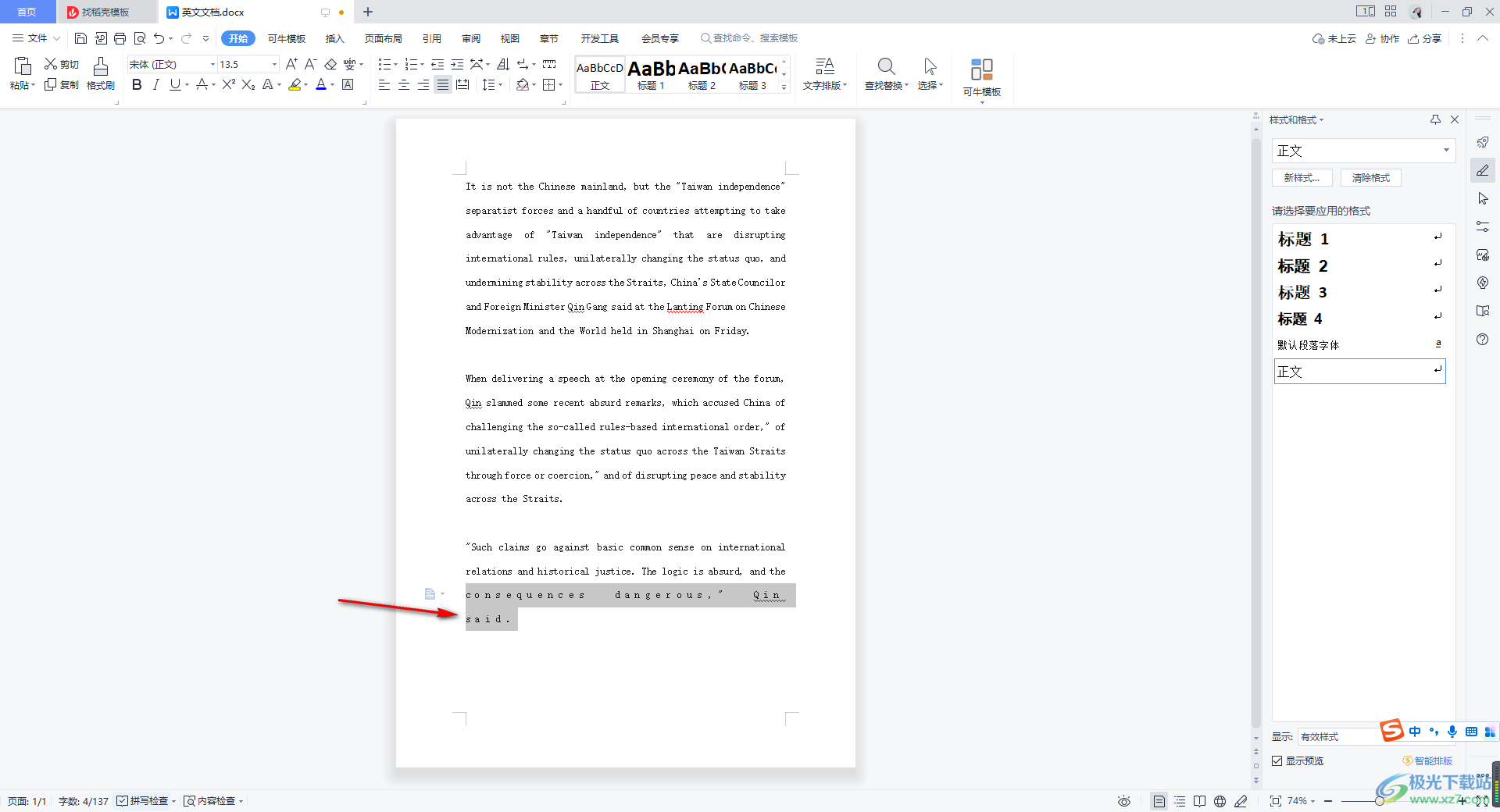Expand the styles gallery
The width and height of the screenshot is (1500, 812).
click(784, 87)
